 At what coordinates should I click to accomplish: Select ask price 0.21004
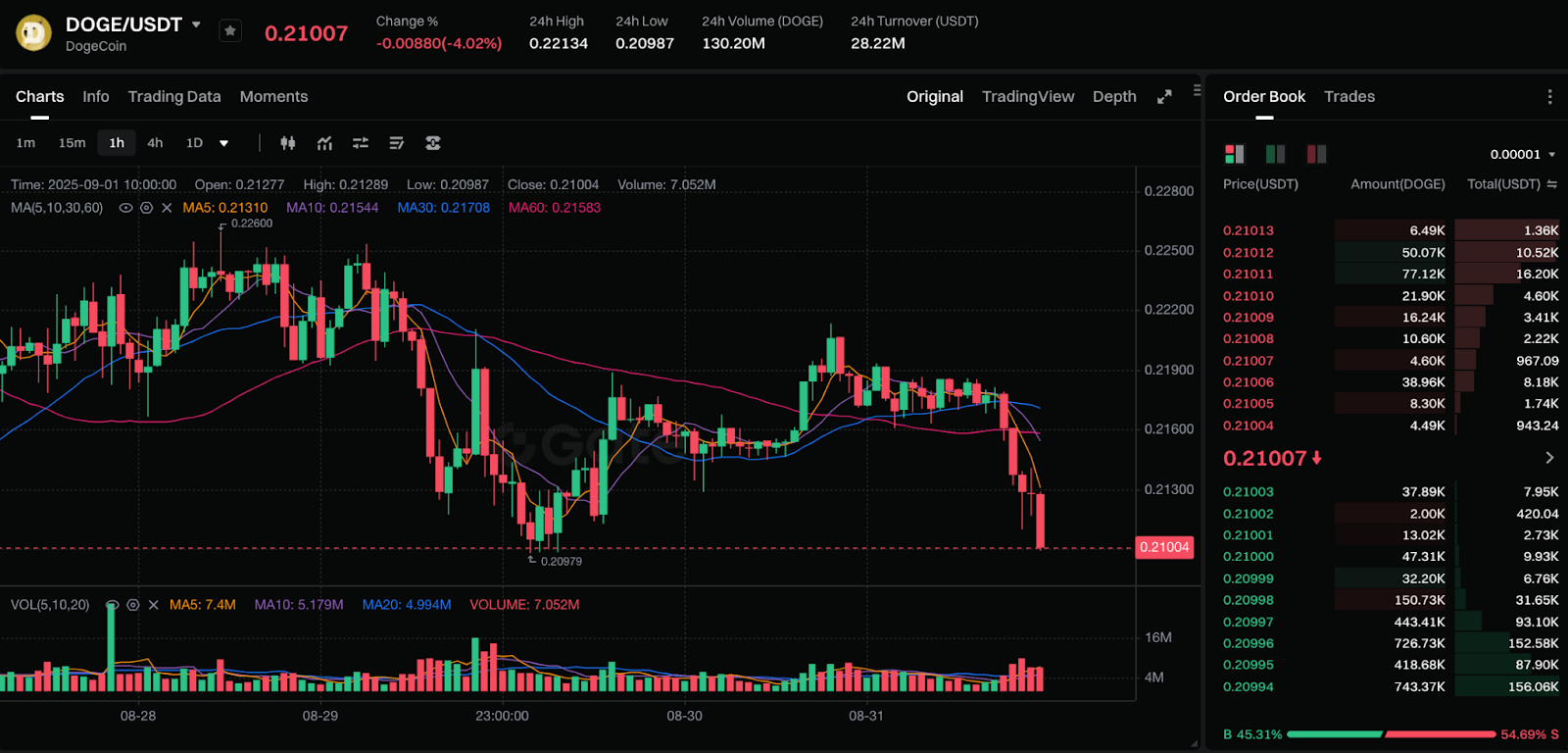coord(1249,426)
